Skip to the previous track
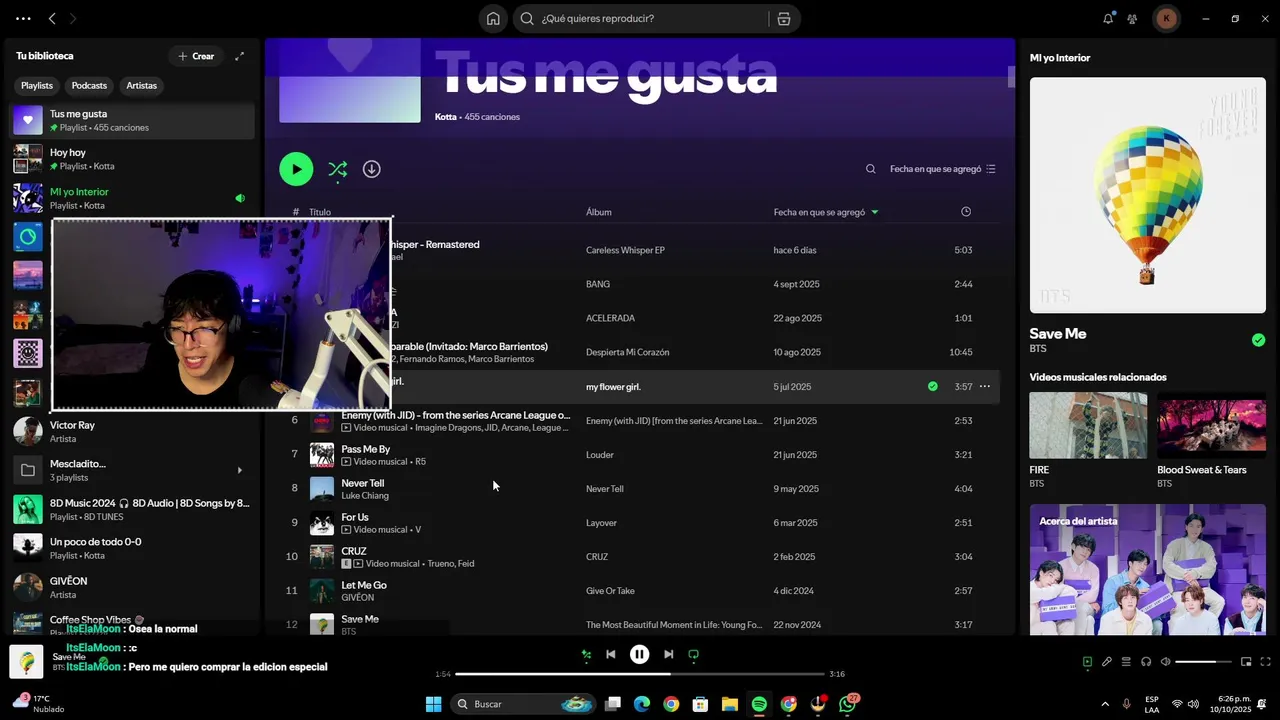This screenshot has height=720, width=1280. (x=611, y=654)
